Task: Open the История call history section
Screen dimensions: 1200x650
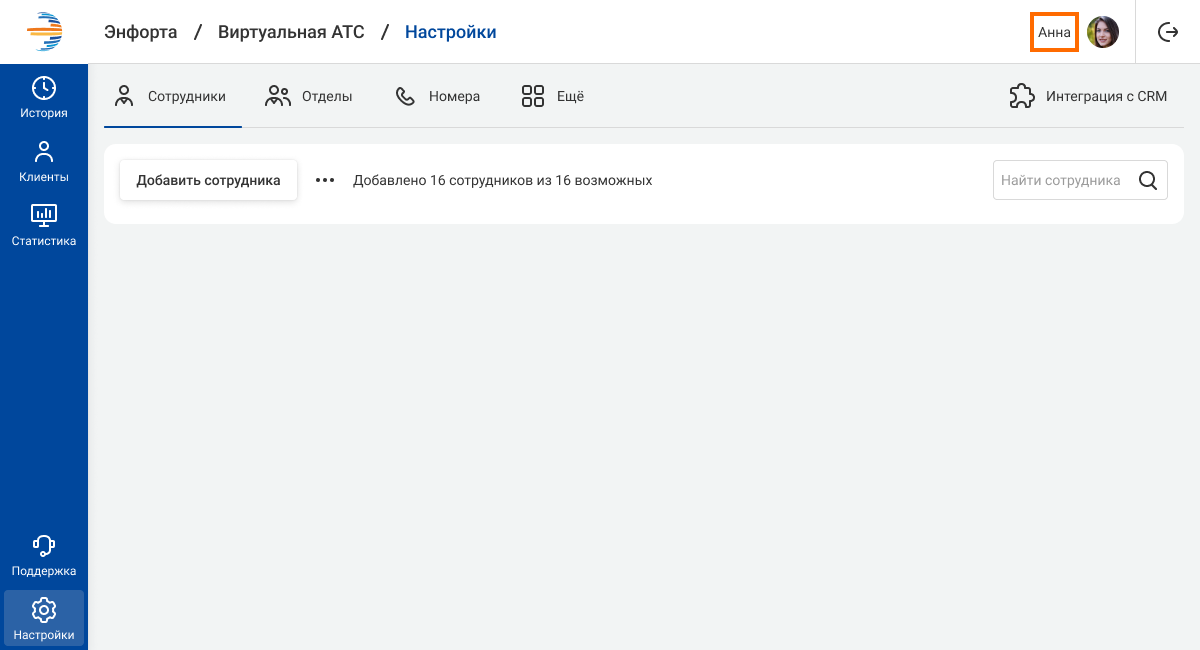Action: pyautogui.click(x=44, y=98)
